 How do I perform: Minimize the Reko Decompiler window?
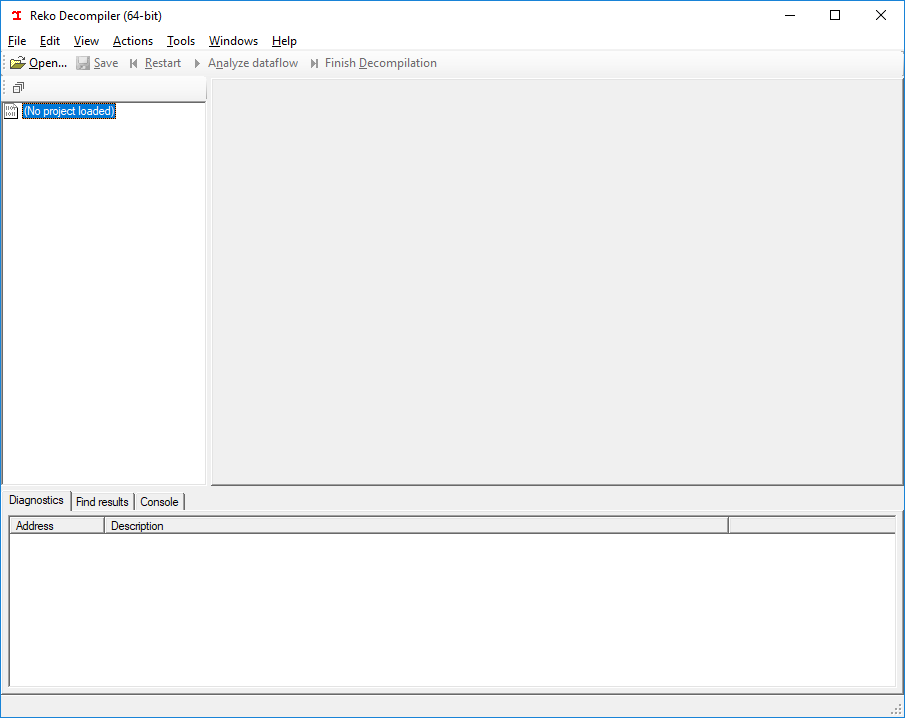click(x=790, y=16)
